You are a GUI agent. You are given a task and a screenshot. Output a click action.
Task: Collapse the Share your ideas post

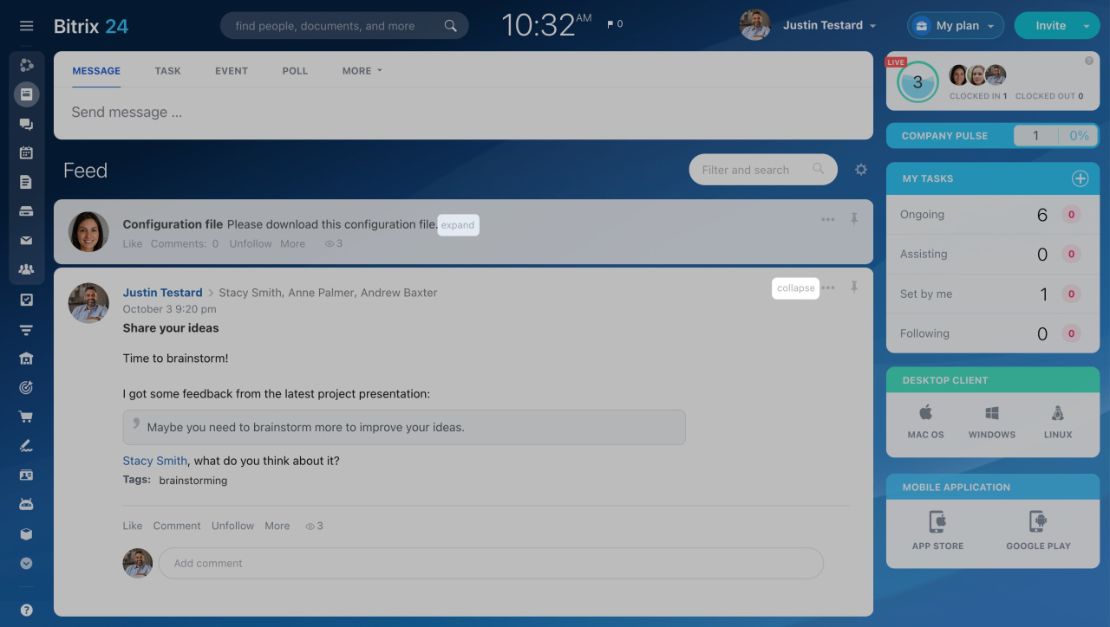(x=796, y=288)
